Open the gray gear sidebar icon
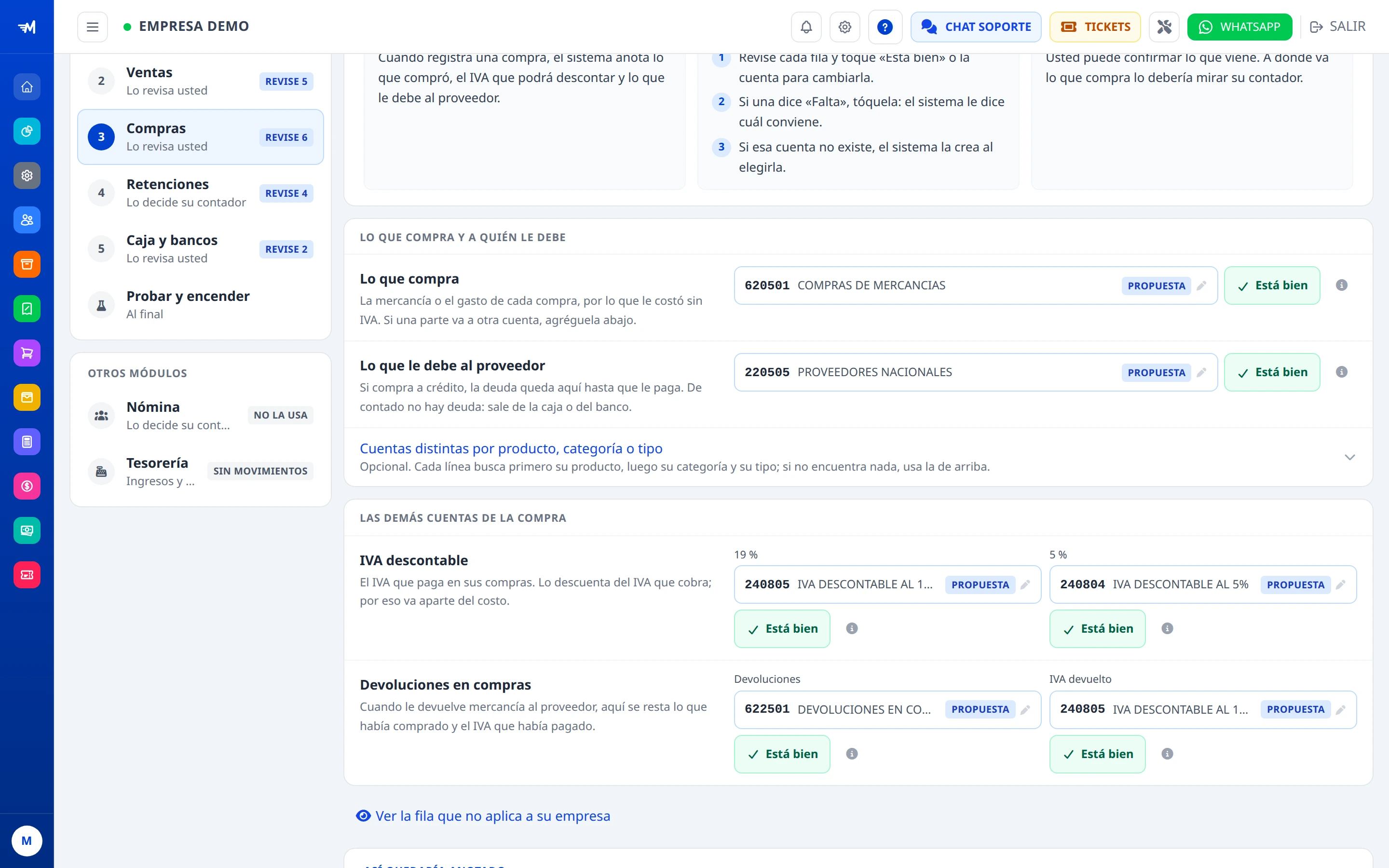This screenshot has height=868, width=1389. (x=27, y=175)
